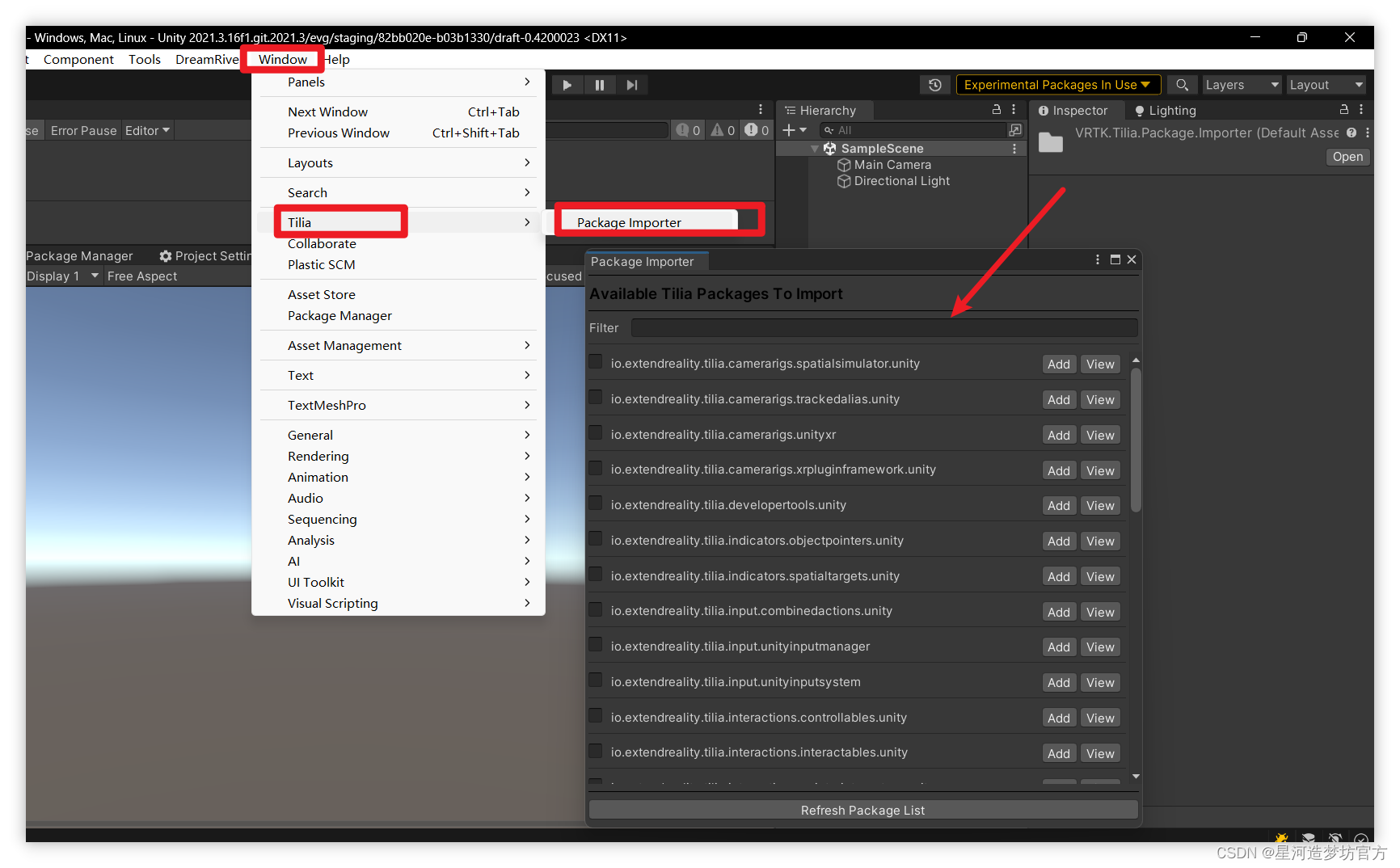The image size is (1400, 868).
Task: Switch to the Lighting tab
Action: (1165, 111)
